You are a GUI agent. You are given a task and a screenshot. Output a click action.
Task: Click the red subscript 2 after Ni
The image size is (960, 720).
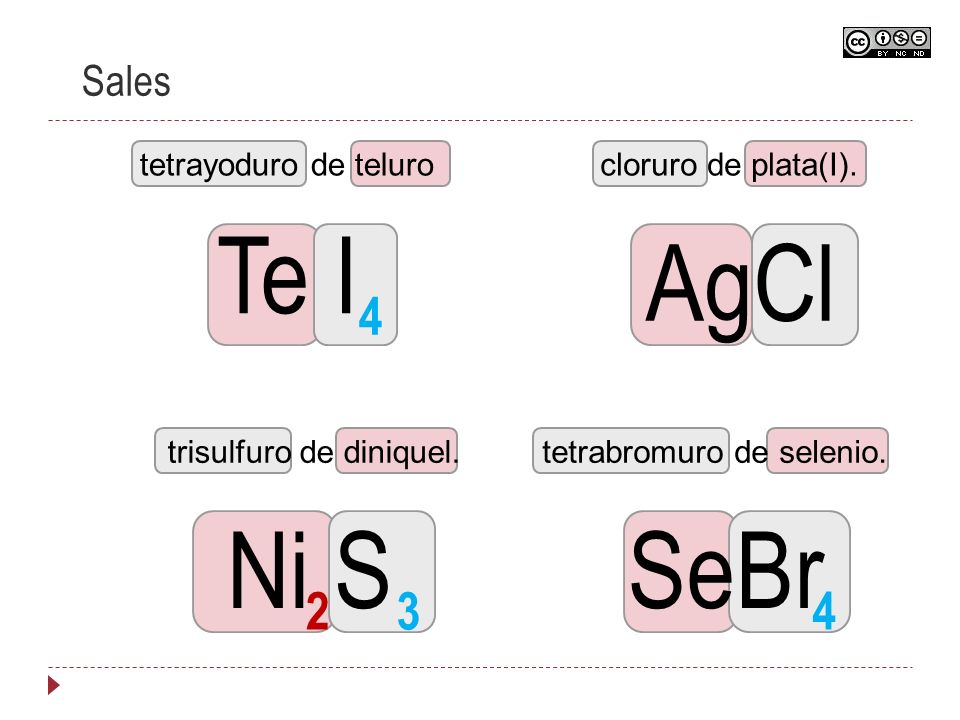(317, 610)
